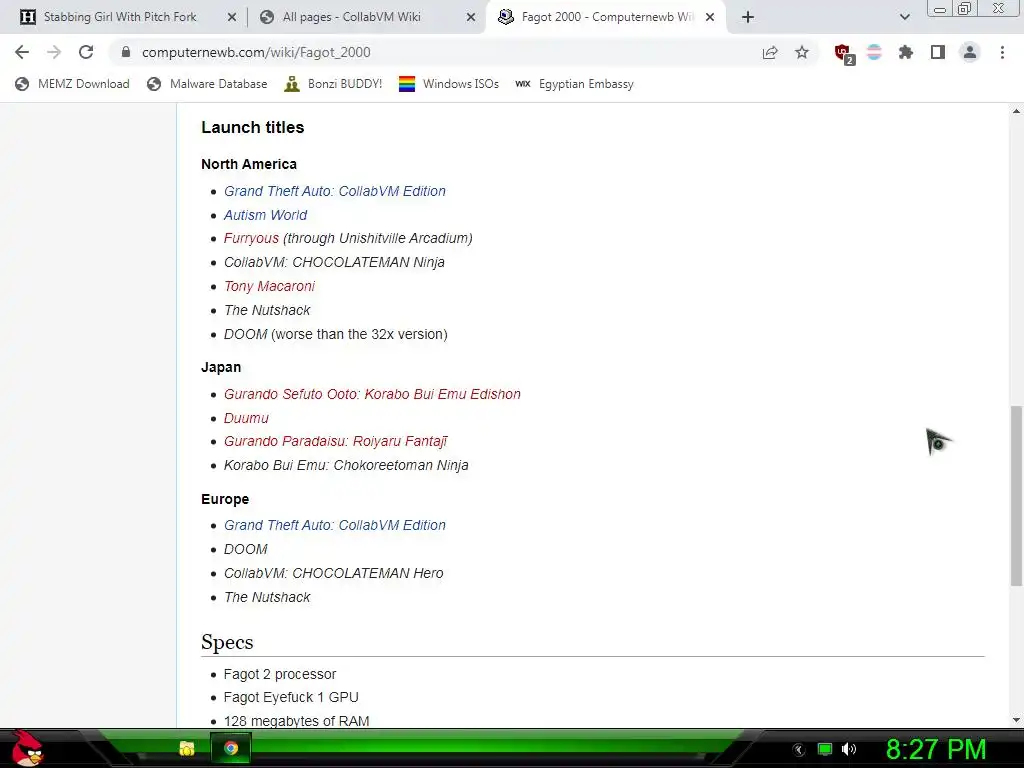Viewport: 1024px width, 768px height.
Task: Open the Windows ISOs bookmark
Action: (x=449, y=84)
